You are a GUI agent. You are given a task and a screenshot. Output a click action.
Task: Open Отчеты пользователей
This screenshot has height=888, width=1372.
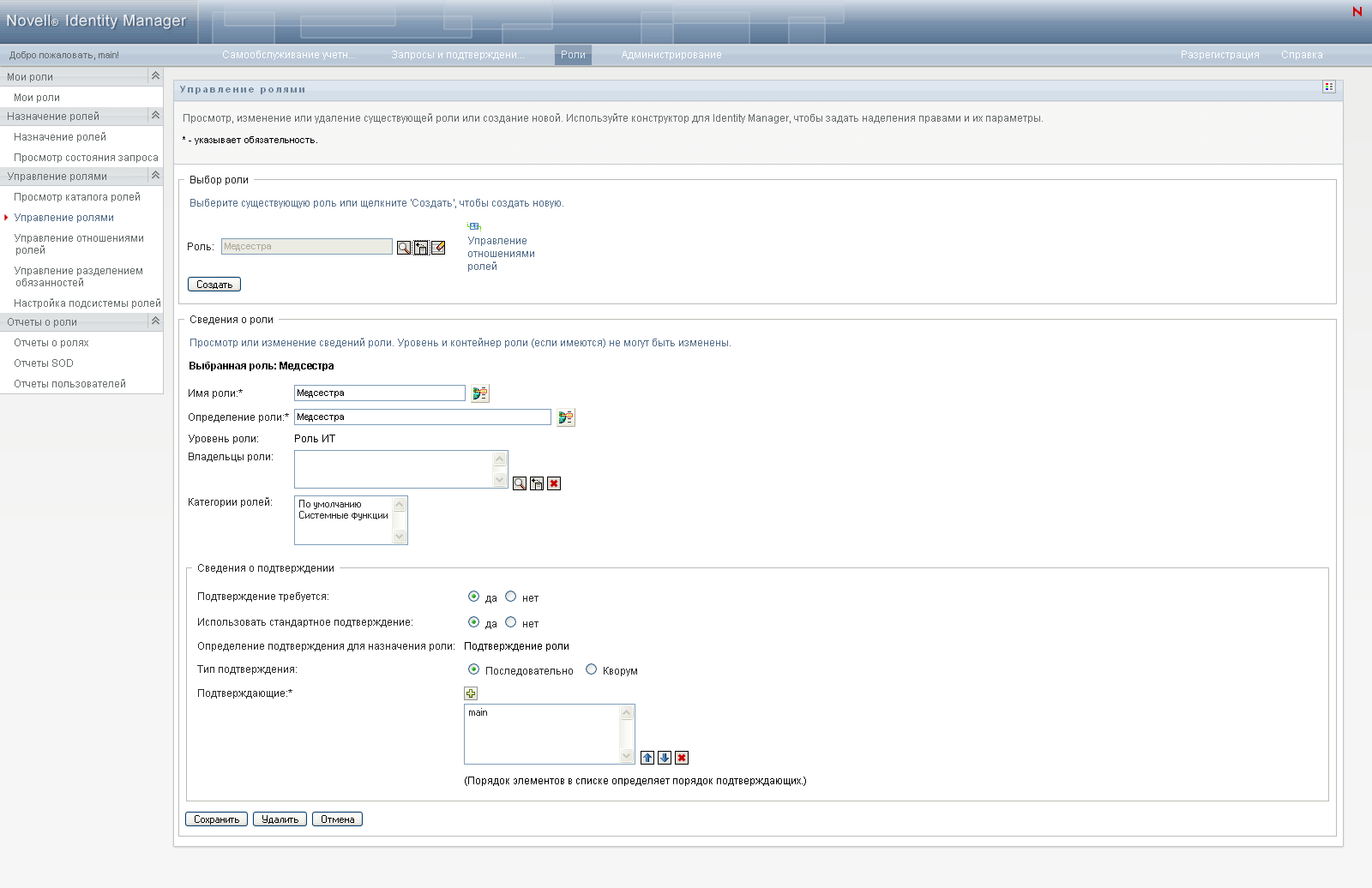pyautogui.click(x=69, y=384)
